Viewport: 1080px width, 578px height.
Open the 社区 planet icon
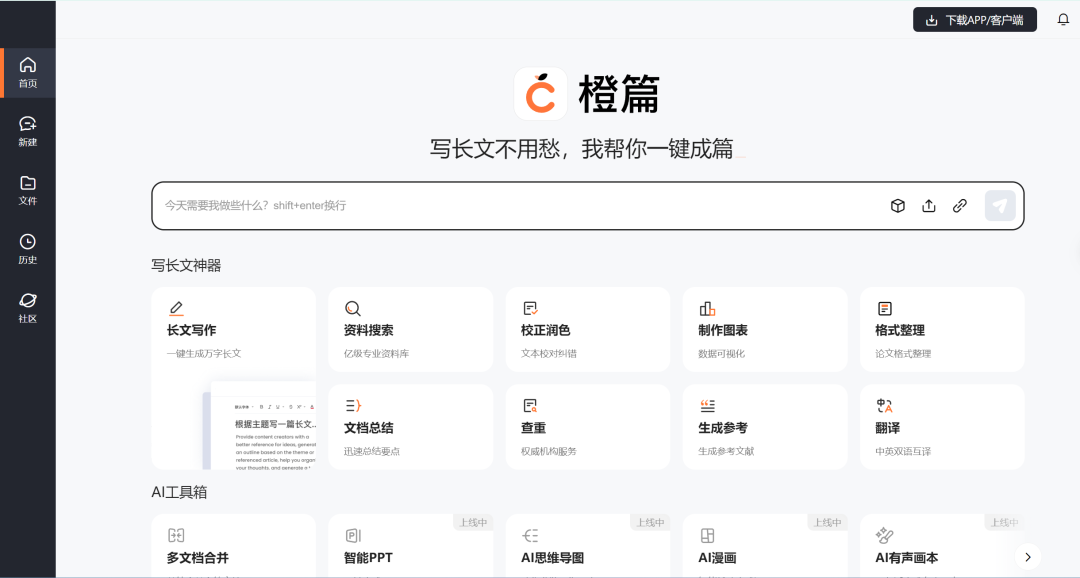click(x=28, y=300)
